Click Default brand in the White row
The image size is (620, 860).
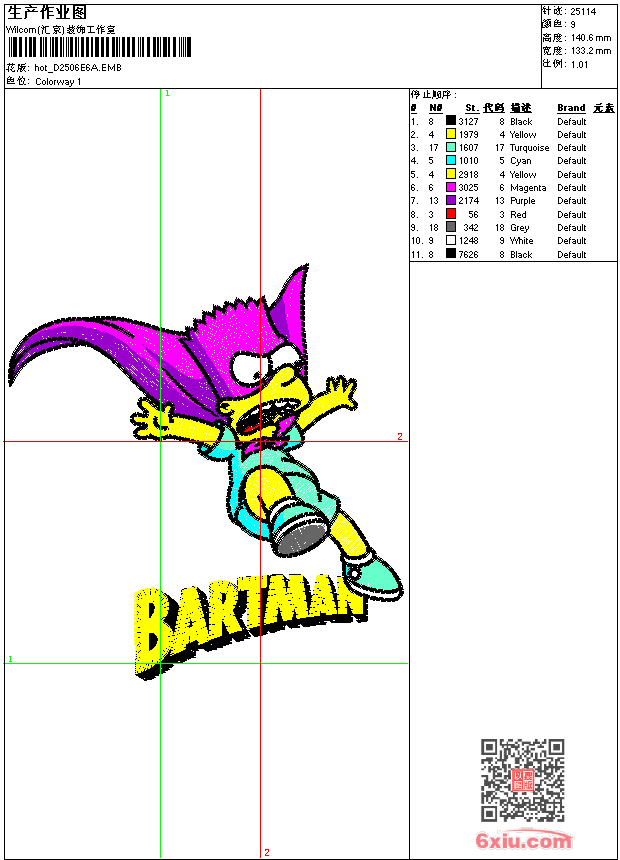(x=572, y=241)
